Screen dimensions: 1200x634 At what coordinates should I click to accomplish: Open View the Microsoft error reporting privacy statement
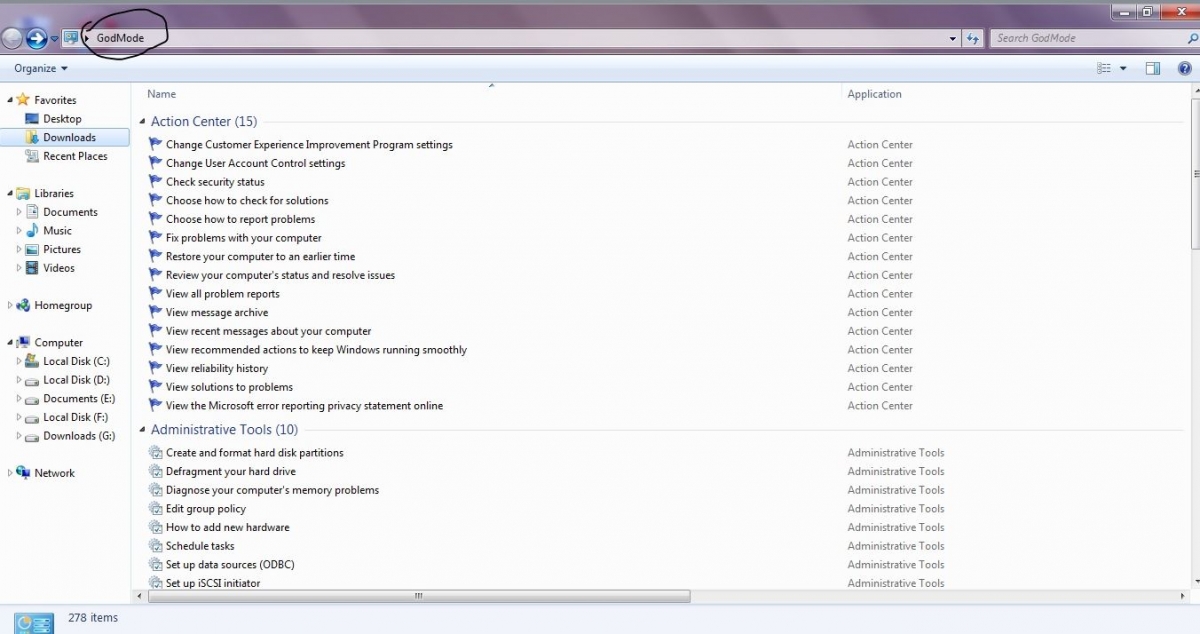pyautogui.click(x=304, y=406)
